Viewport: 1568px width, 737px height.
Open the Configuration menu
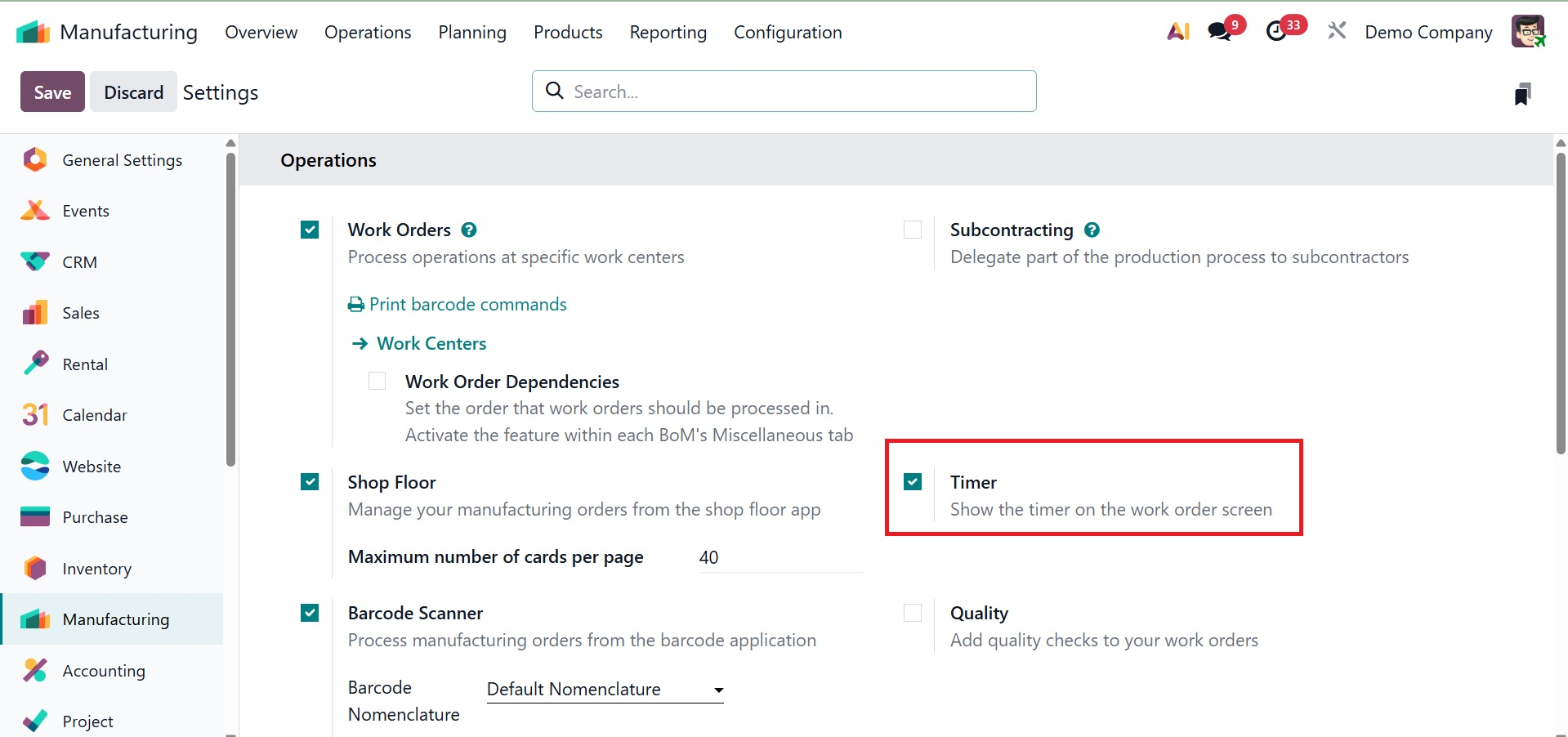pyautogui.click(x=788, y=33)
